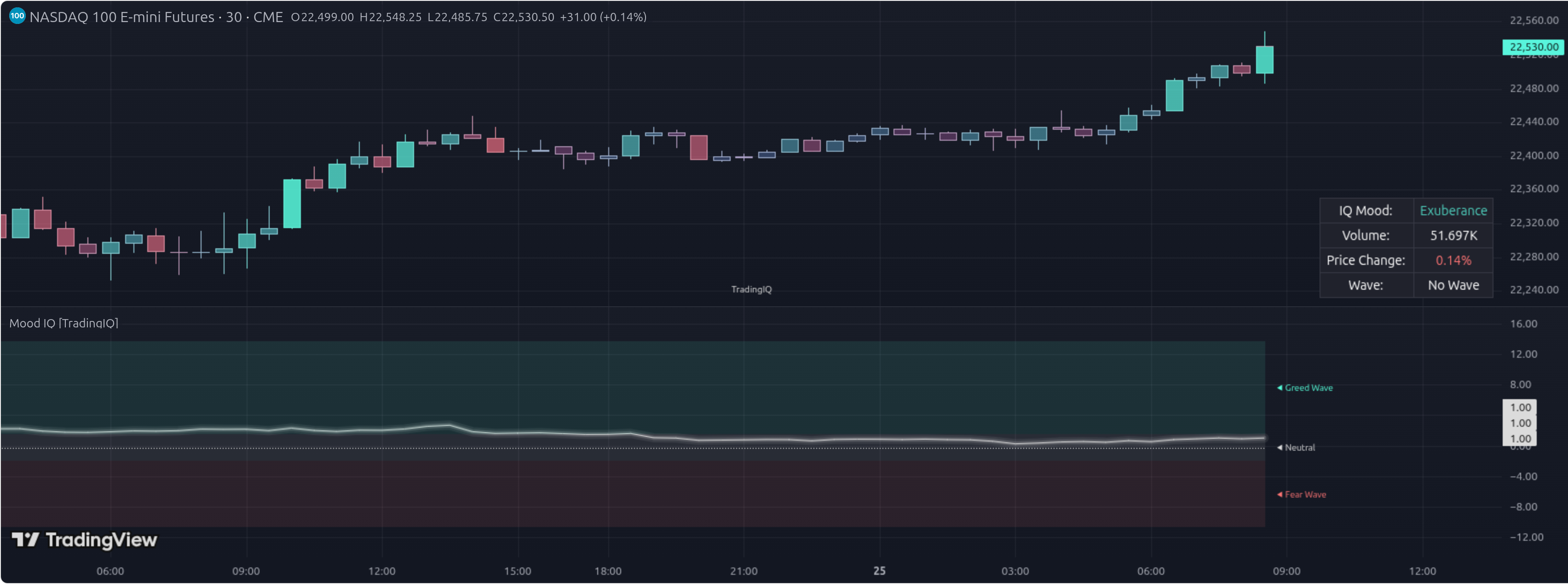Click the 12.00 indicator scale label
This screenshot has width=1568, height=584.
coord(1523,354)
